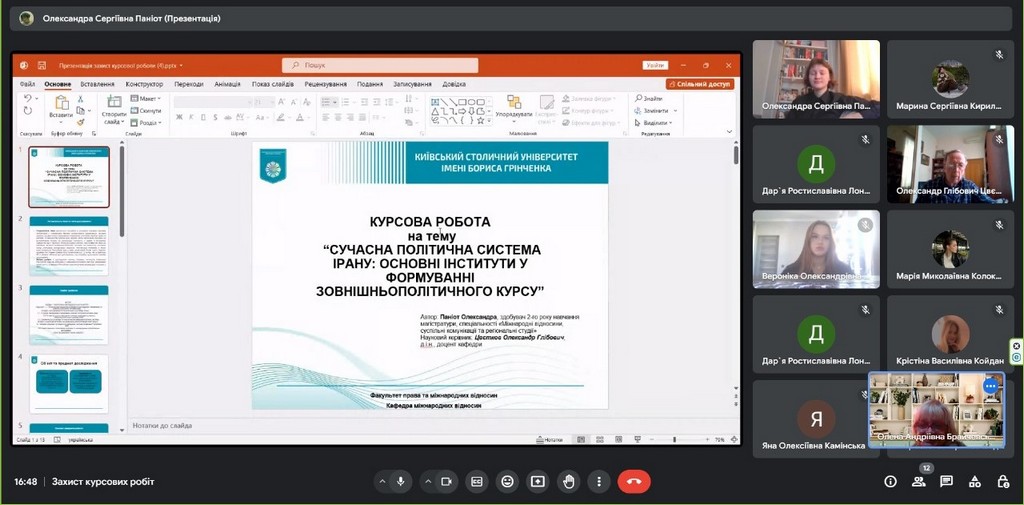This screenshot has height=505, width=1024.
Task: Open the activities panel icon
Action: 975,481
